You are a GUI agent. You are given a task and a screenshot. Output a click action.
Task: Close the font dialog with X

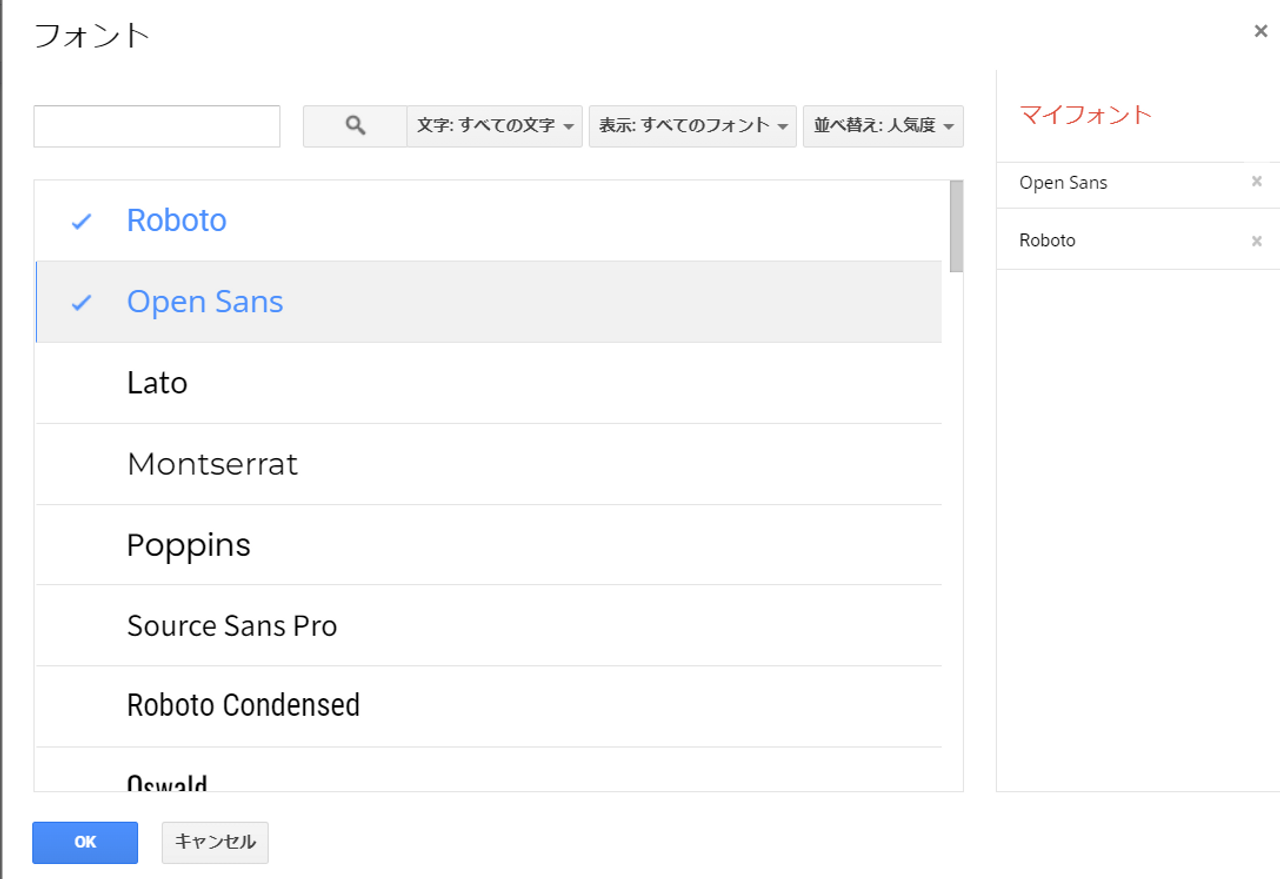coord(1261,32)
